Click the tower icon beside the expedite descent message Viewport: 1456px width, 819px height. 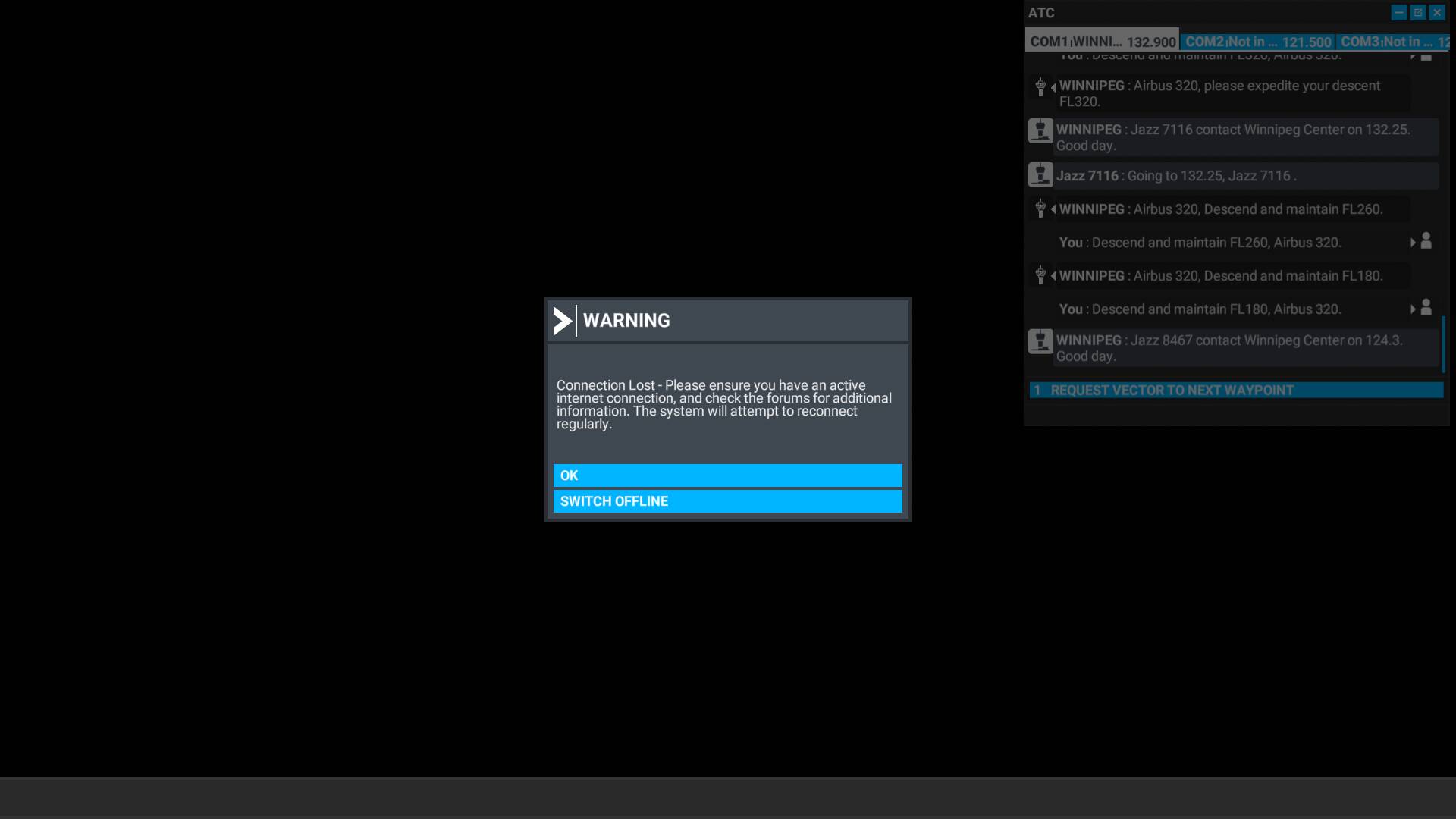point(1040,87)
